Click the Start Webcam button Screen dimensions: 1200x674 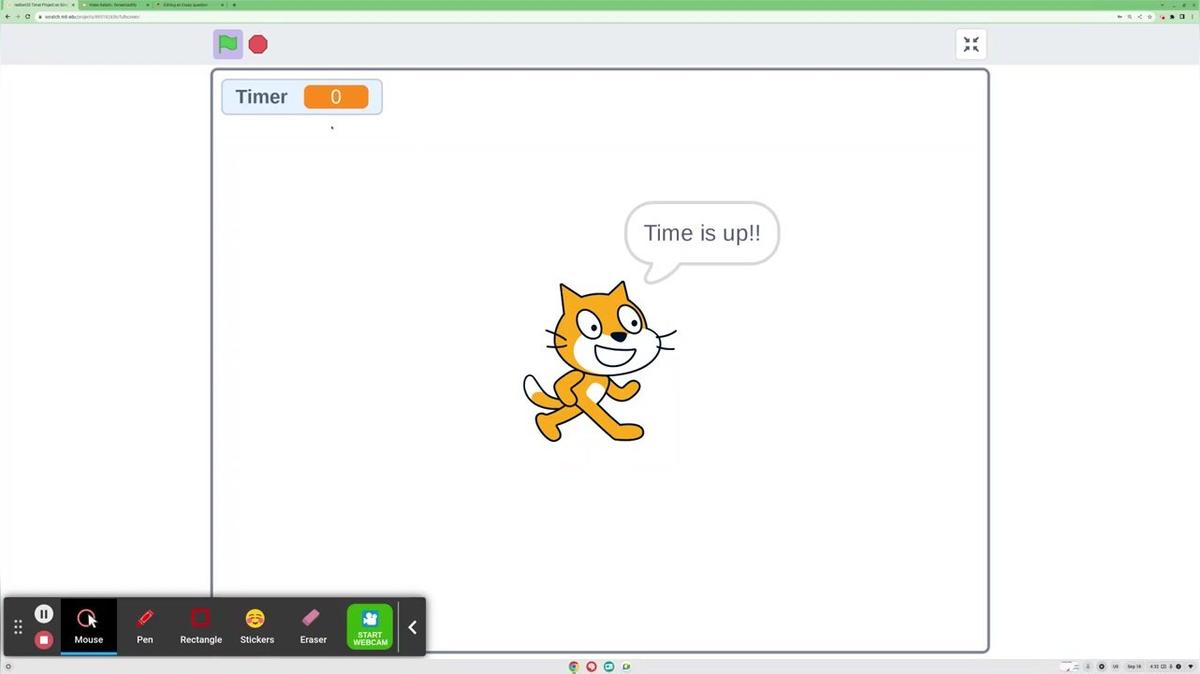point(370,627)
